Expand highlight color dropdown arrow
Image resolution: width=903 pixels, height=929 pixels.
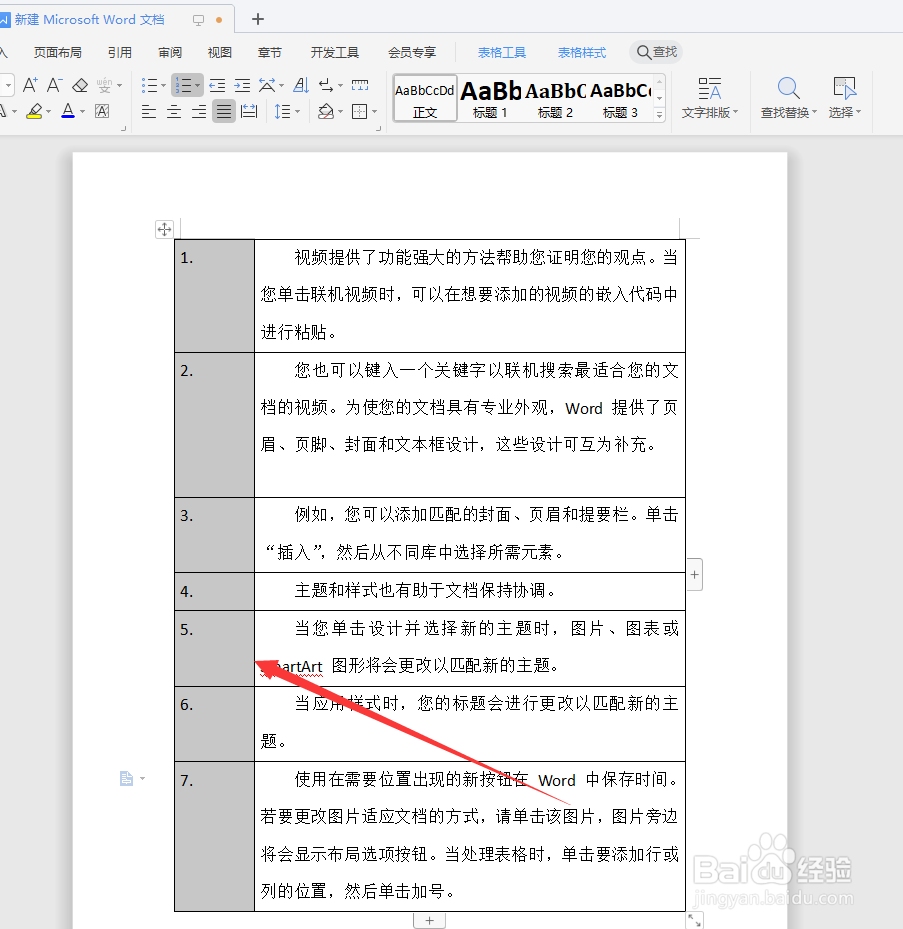(x=49, y=111)
